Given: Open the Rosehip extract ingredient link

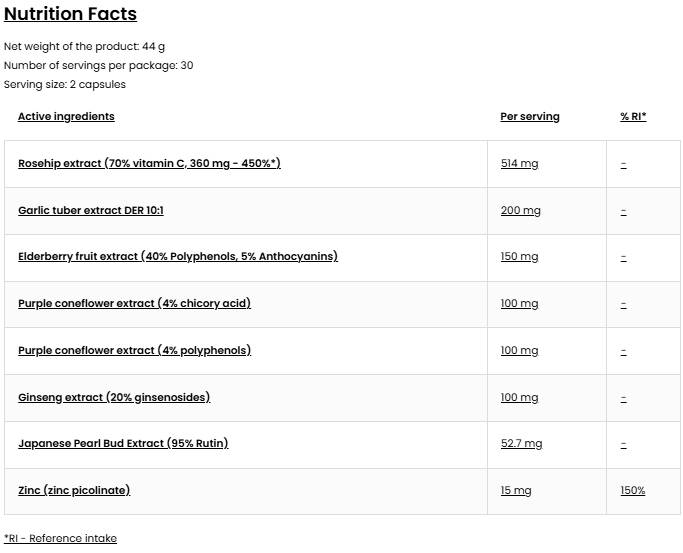Looking at the screenshot, I should (x=149, y=163).
